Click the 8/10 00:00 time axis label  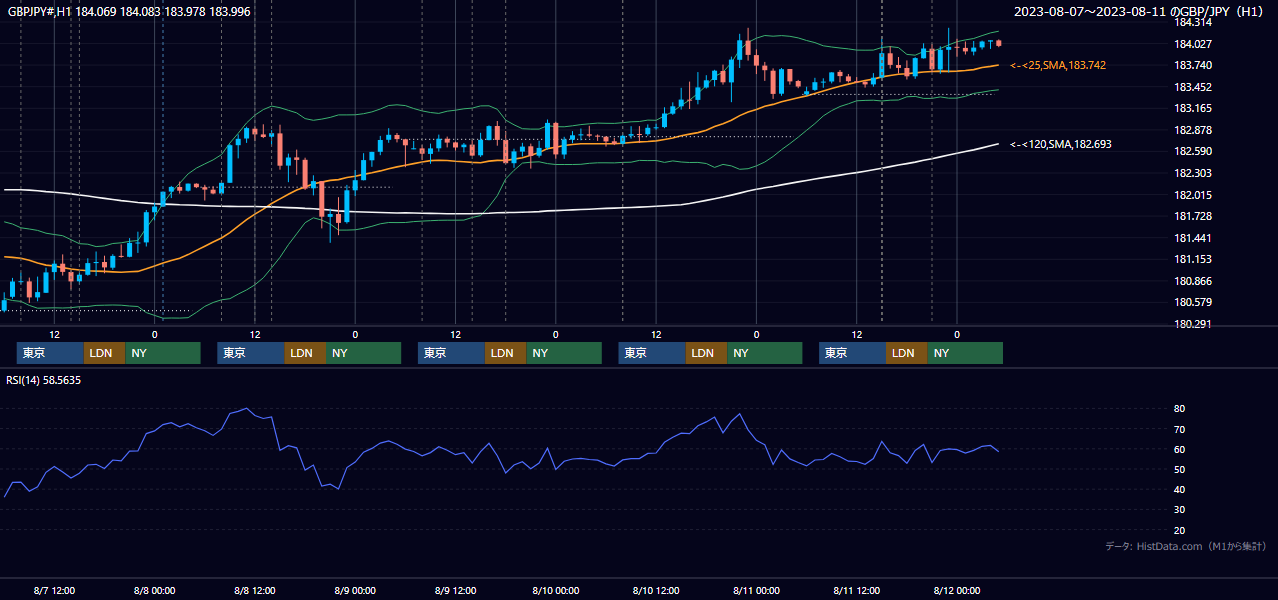[555, 591]
